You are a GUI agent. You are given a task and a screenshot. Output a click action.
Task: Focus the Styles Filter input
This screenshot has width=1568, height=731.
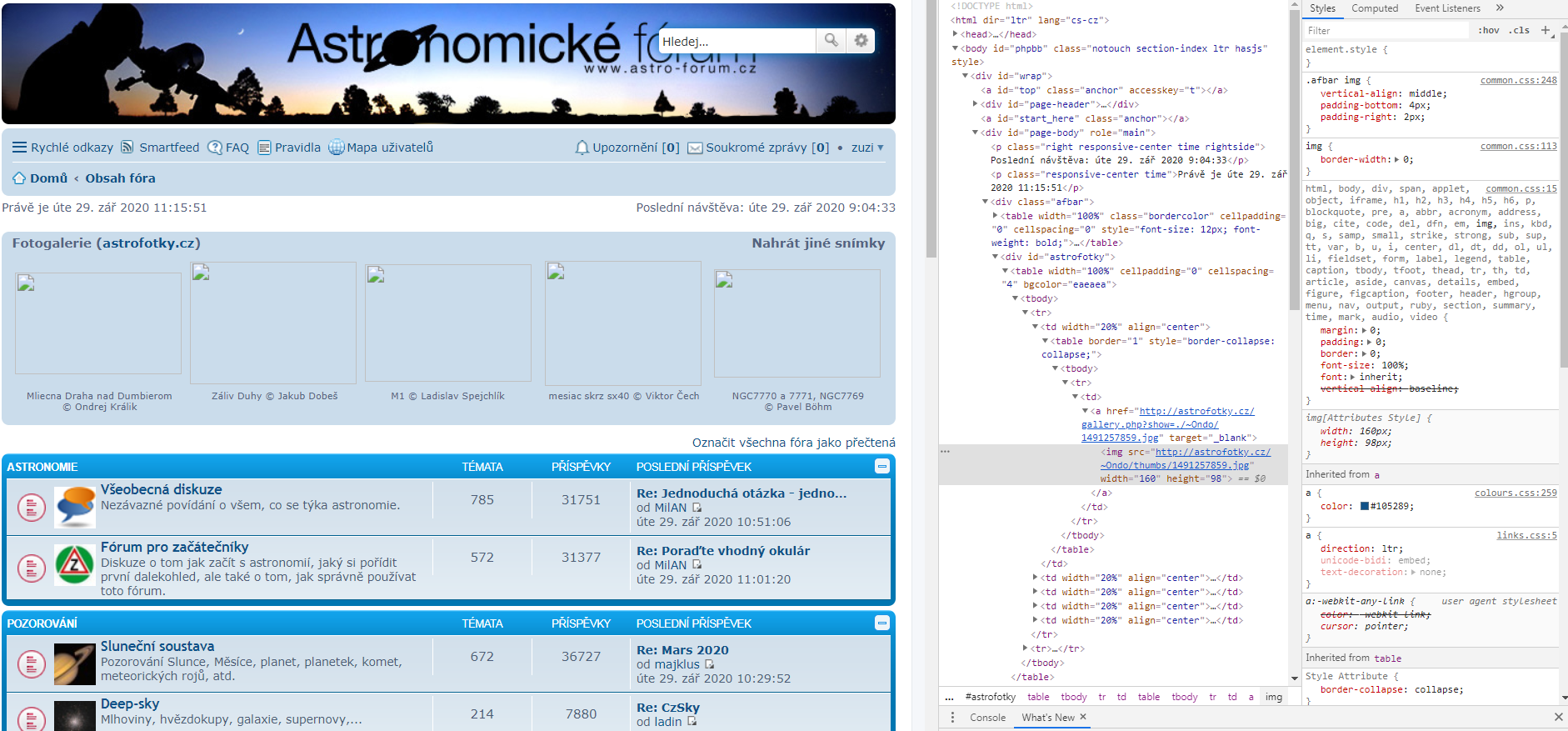tap(1387, 31)
